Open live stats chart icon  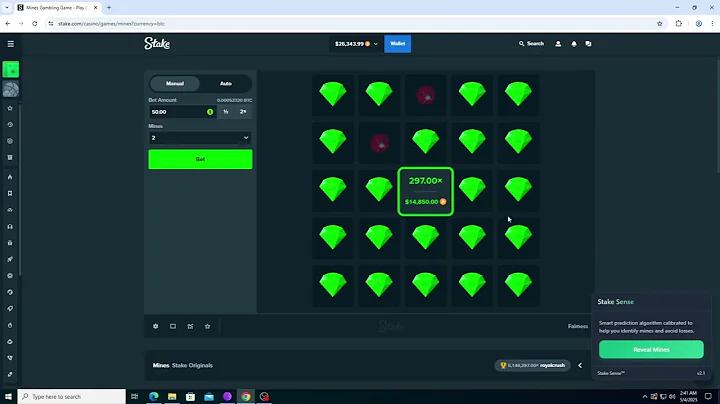(190, 326)
